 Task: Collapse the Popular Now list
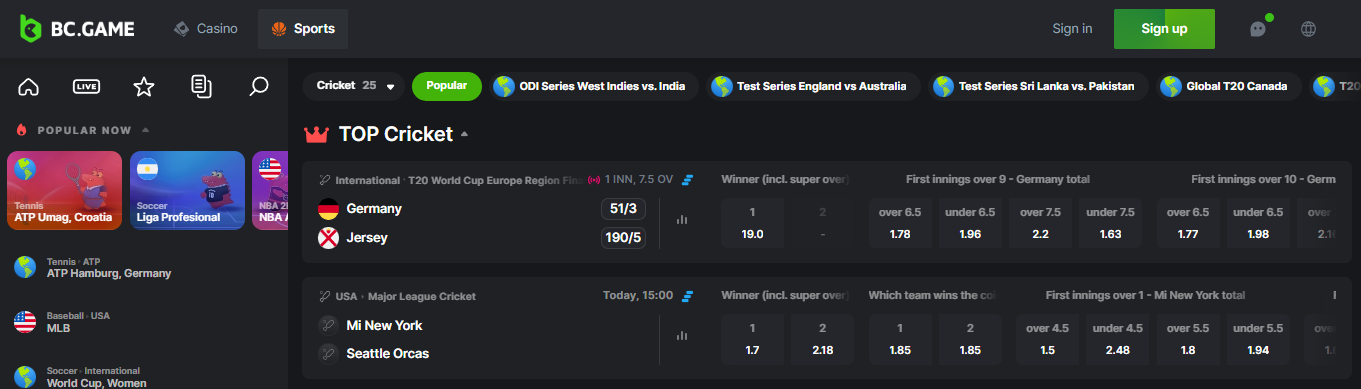tap(145, 130)
